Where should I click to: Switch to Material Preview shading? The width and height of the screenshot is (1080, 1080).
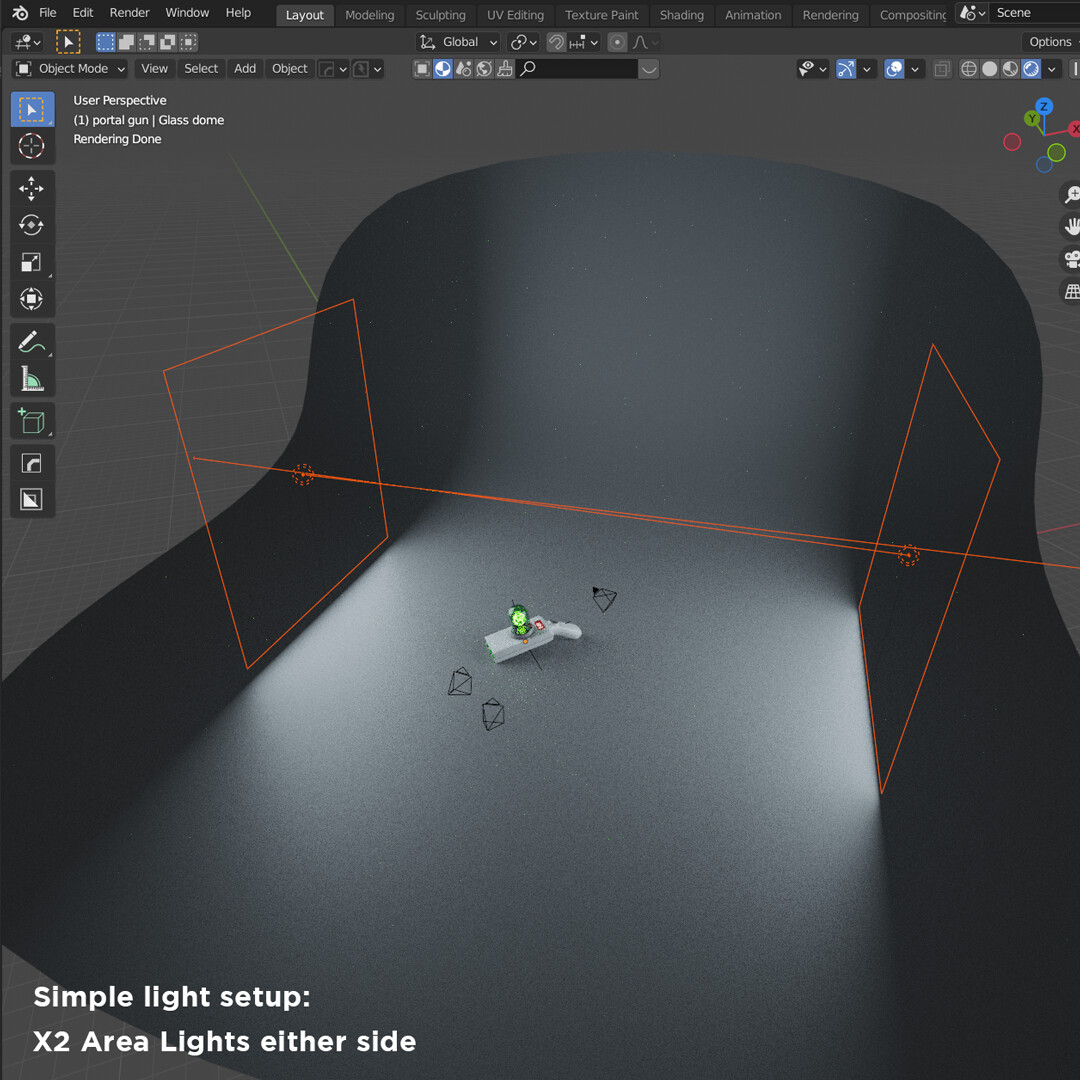point(1010,69)
